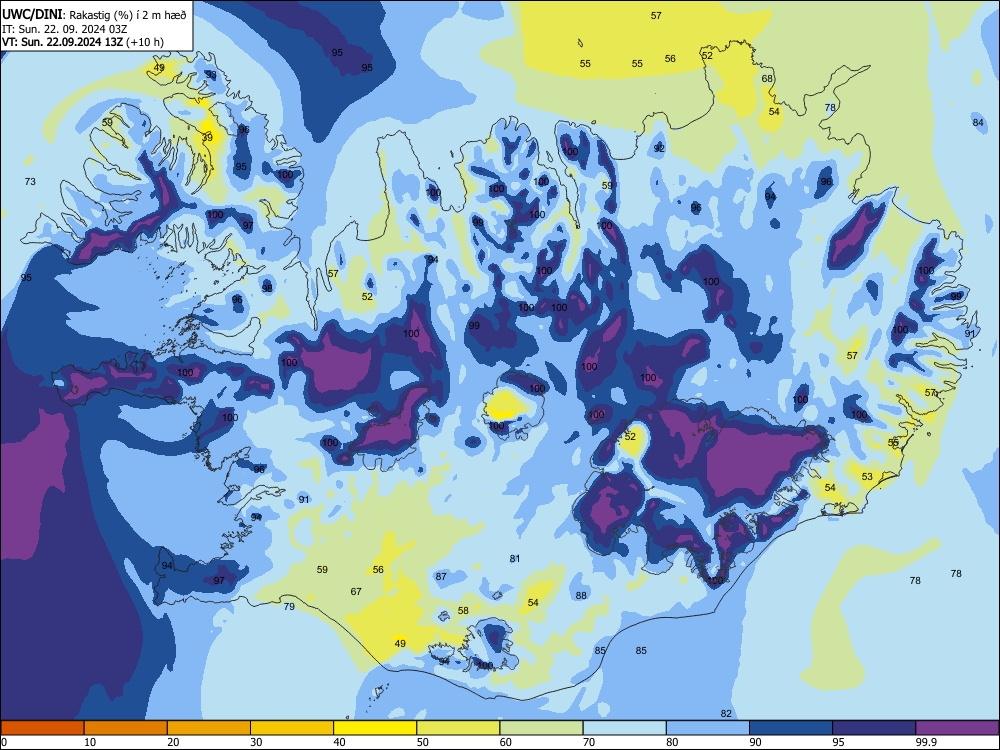
Task: Click the humidity value "53" on southeast coast
Action: click(867, 476)
